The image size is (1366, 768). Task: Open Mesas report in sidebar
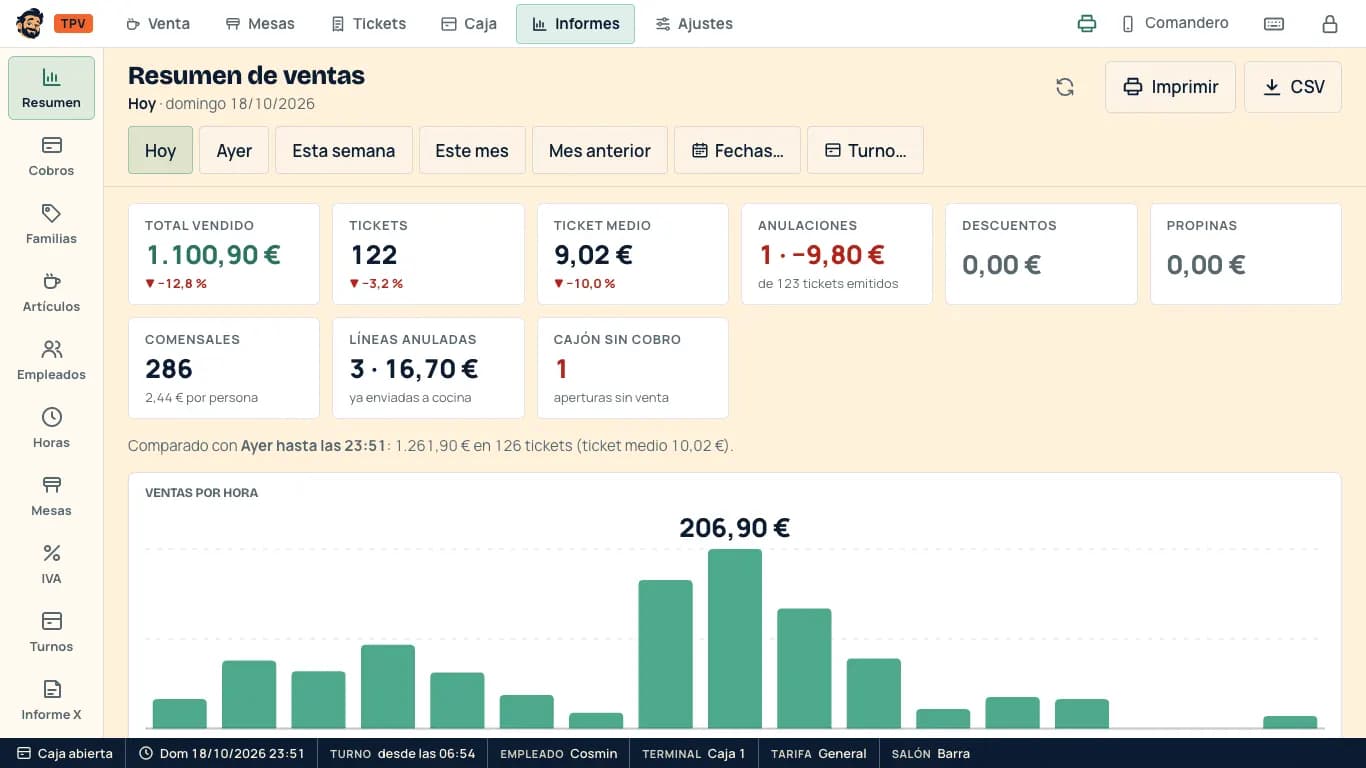point(51,496)
